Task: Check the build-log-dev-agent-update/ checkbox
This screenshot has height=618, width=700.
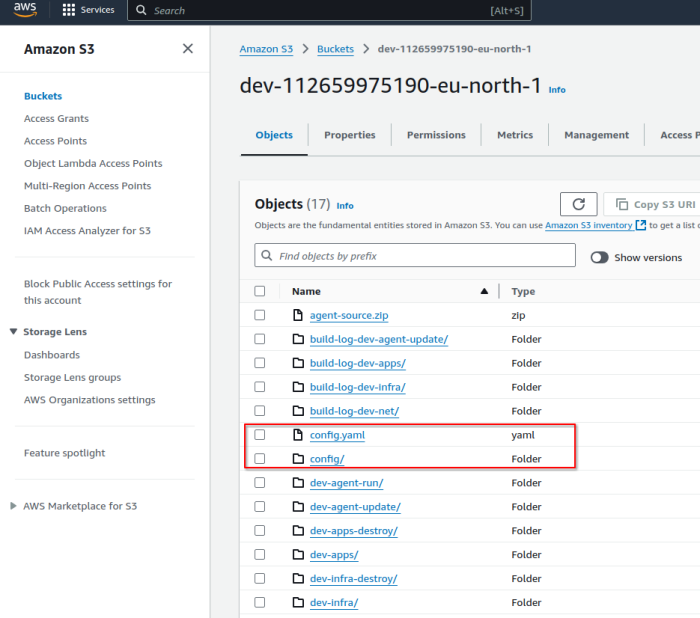Action: (259, 339)
